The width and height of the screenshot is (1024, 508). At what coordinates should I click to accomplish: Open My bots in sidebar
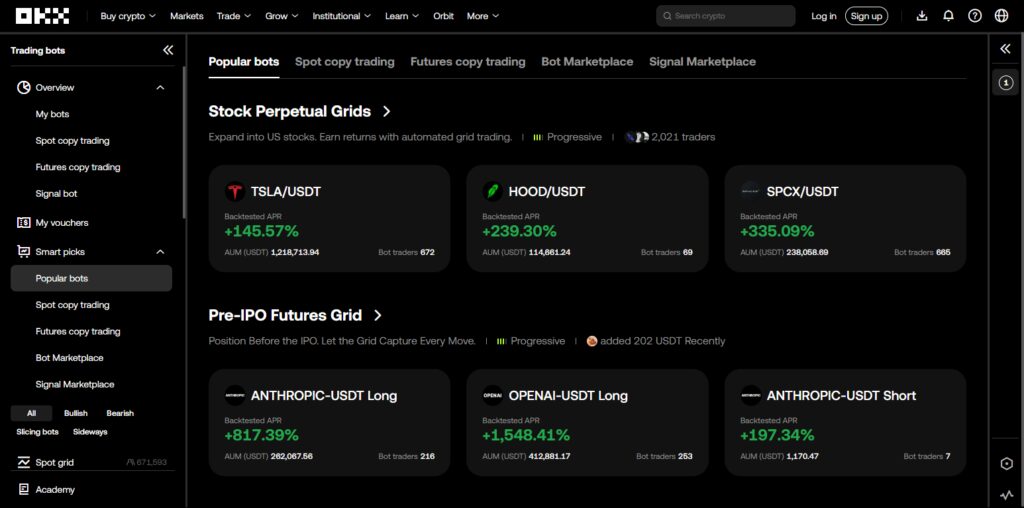pyautogui.click(x=52, y=114)
